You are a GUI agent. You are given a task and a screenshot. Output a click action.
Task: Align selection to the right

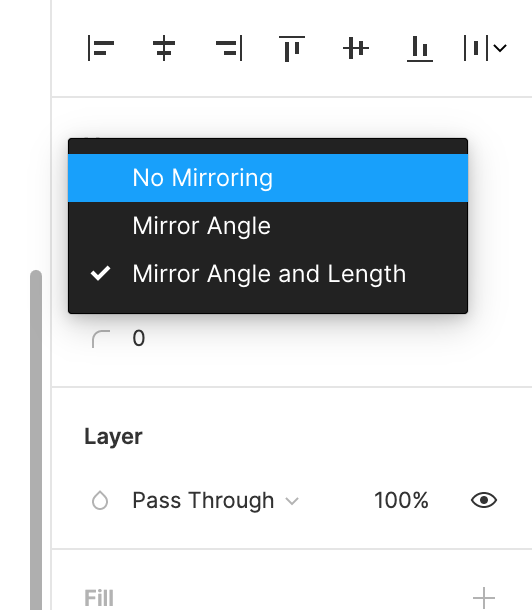coord(229,48)
